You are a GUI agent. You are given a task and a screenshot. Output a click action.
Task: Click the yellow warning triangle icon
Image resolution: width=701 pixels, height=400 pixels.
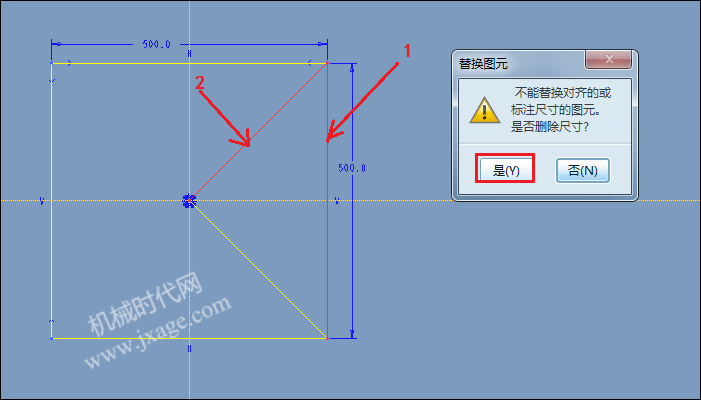(485, 110)
